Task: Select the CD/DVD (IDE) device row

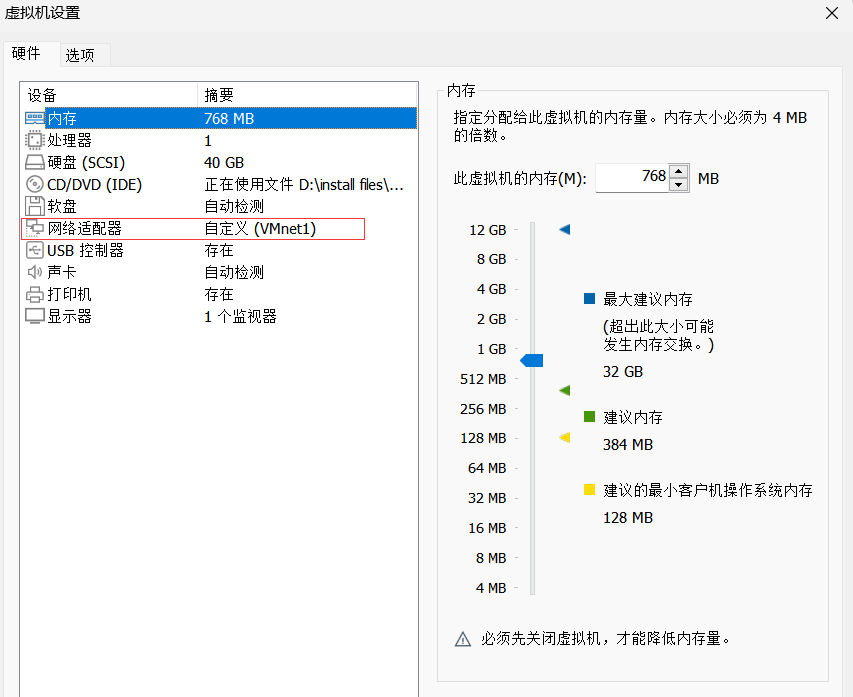Action: tap(220, 184)
